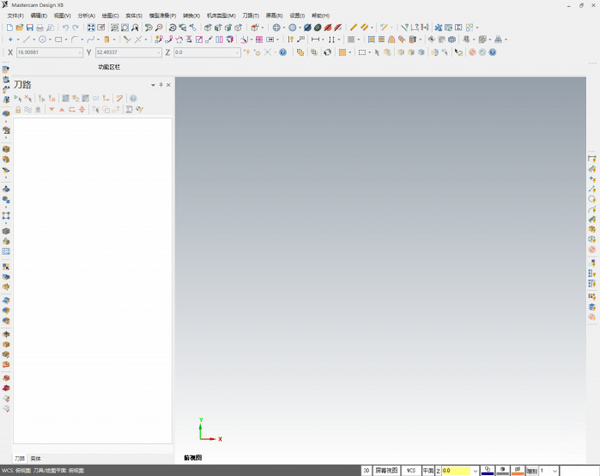Click the gray color swatch in status bar
Screen dimensions: 600x476
(x=502, y=470)
